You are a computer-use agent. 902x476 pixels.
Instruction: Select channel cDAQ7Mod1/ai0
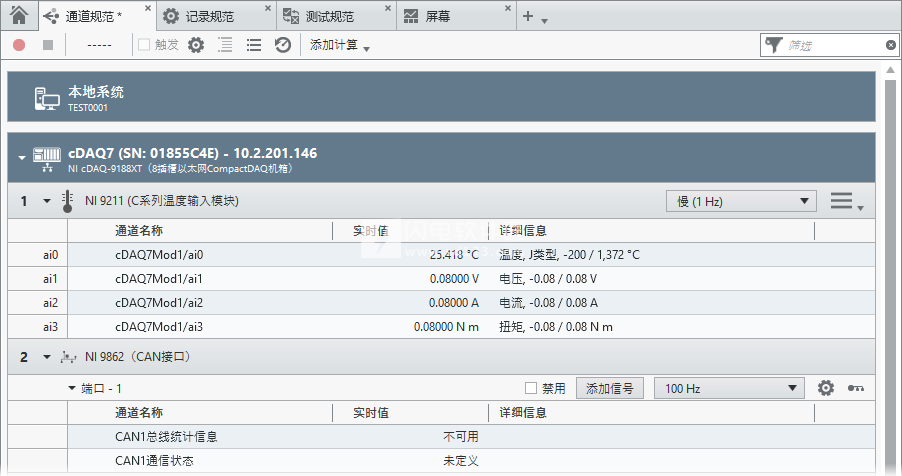pos(159,254)
